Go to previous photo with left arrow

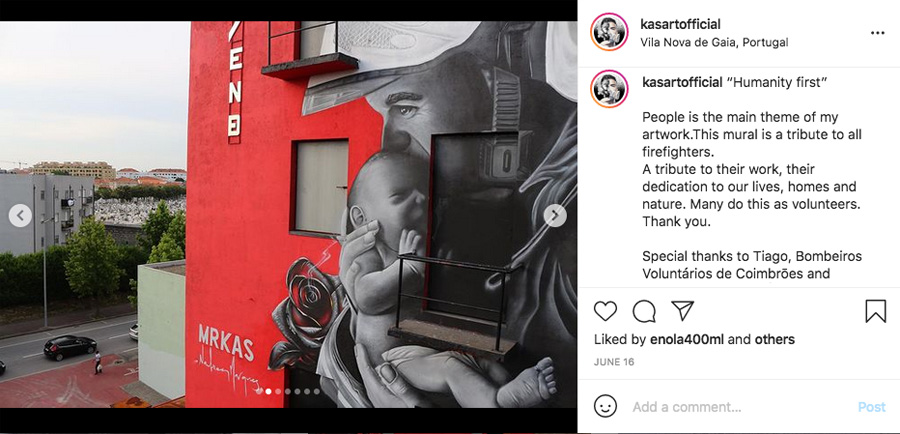pyautogui.click(x=21, y=216)
